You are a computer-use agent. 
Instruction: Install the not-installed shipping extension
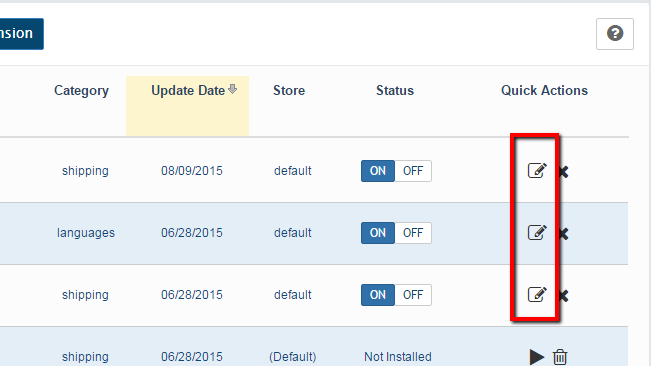[x=537, y=357]
